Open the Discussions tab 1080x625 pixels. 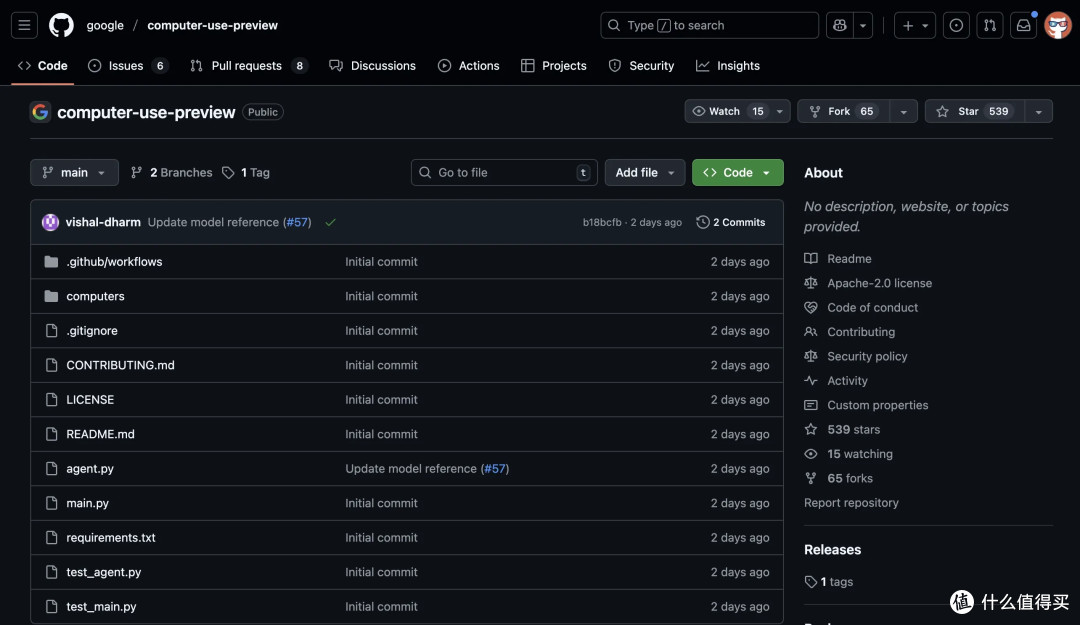[x=373, y=66]
